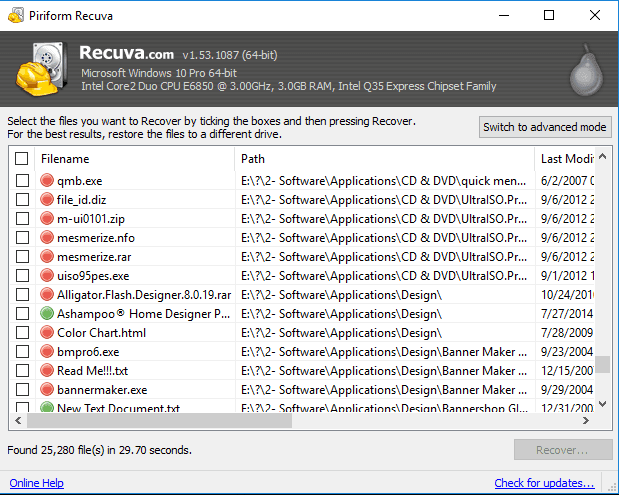Tick the checkbox for Read Me!!!.txt
This screenshot has height=495, width=619.
(22, 371)
